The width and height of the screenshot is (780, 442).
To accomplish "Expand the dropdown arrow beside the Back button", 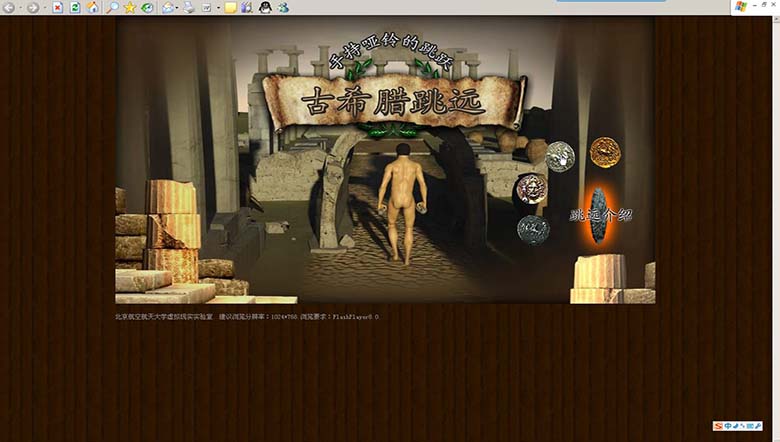I will click(20, 8).
